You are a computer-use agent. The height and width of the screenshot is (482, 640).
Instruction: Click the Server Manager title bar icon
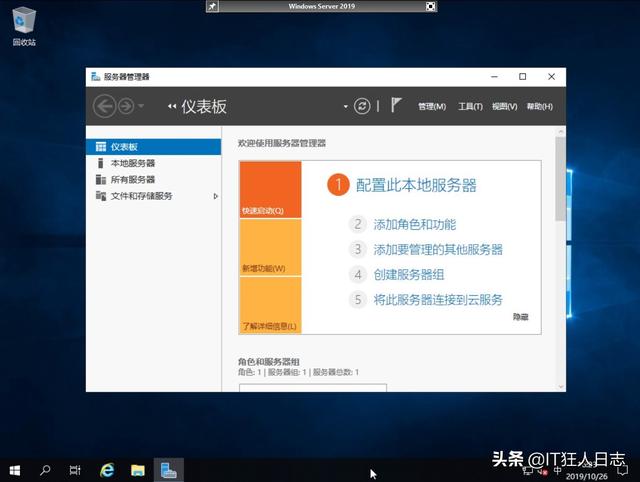click(96, 77)
